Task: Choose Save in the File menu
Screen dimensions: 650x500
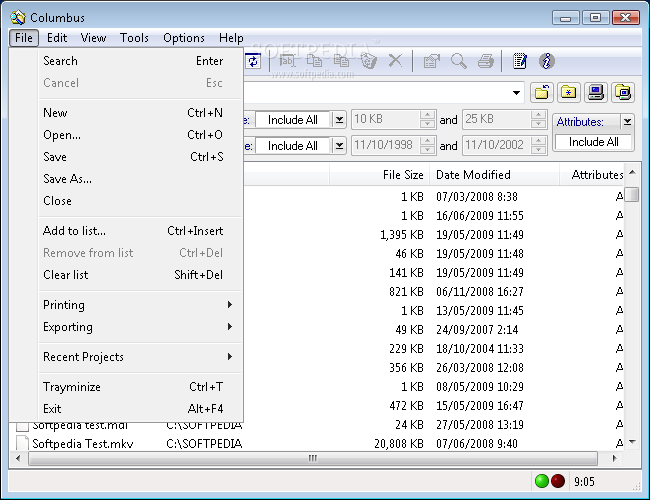Action: (x=140, y=157)
